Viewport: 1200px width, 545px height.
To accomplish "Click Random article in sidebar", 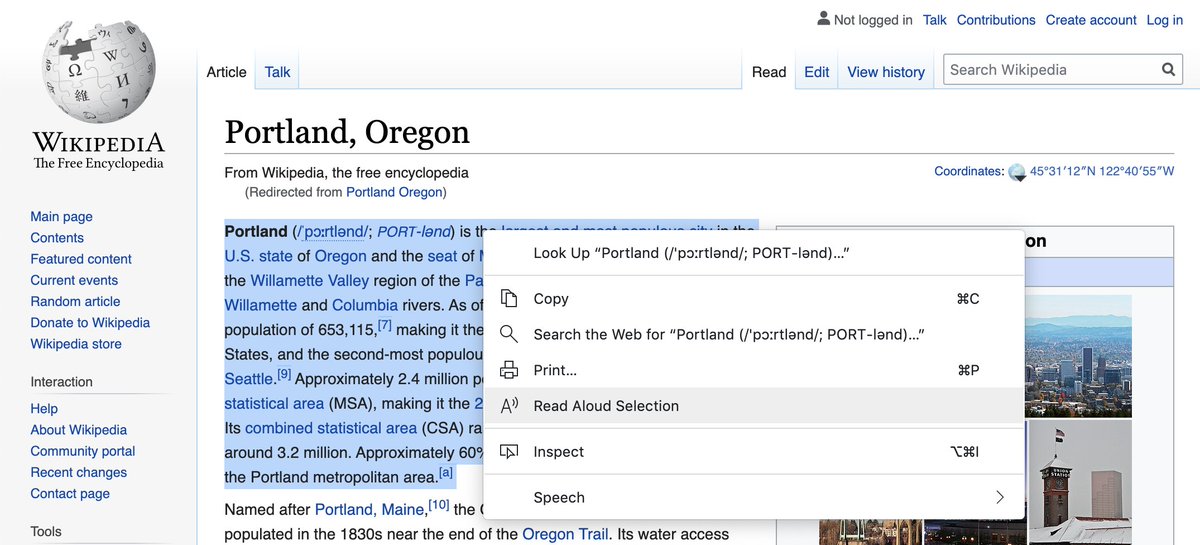I will pyautogui.click(x=75, y=301).
